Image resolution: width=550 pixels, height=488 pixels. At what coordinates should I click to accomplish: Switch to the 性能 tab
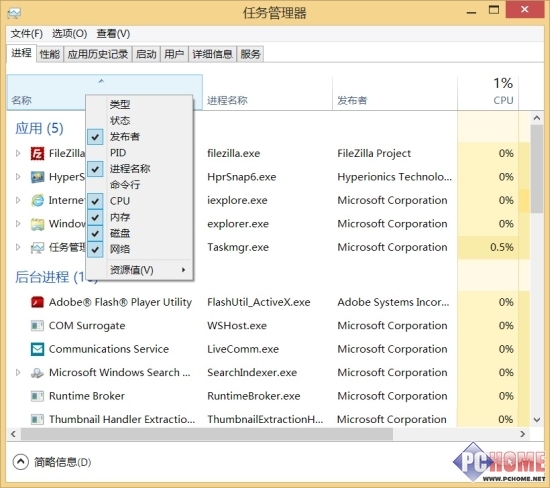click(x=50, y=54)
